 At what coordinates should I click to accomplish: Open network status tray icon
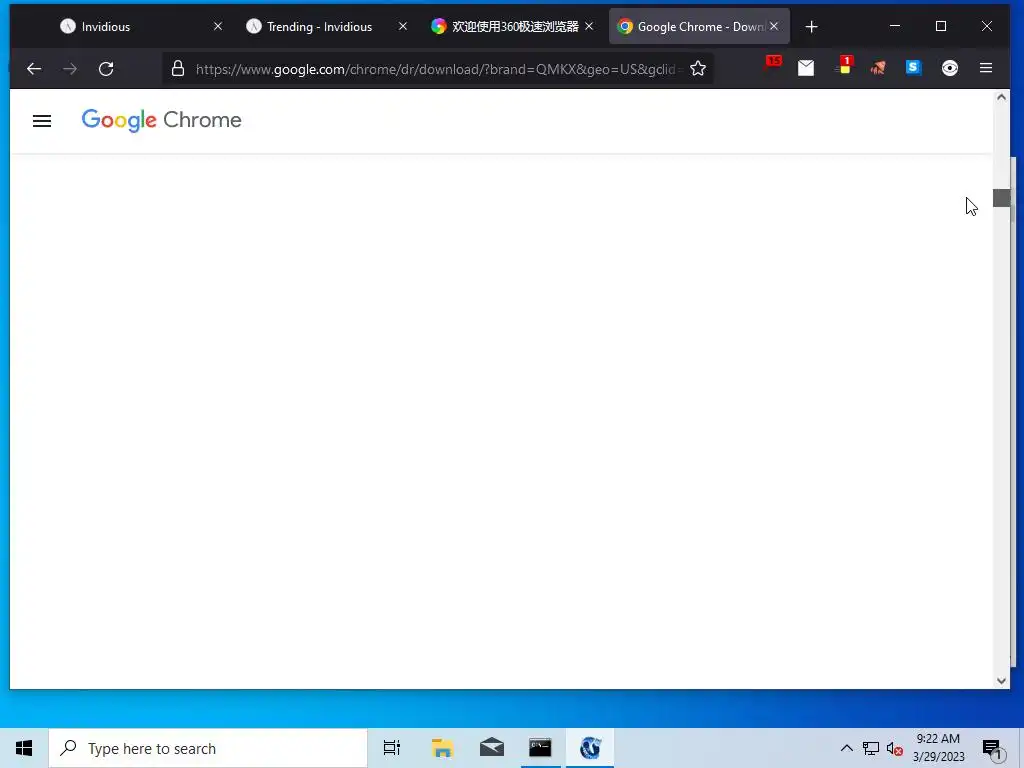tap(871, 748)
